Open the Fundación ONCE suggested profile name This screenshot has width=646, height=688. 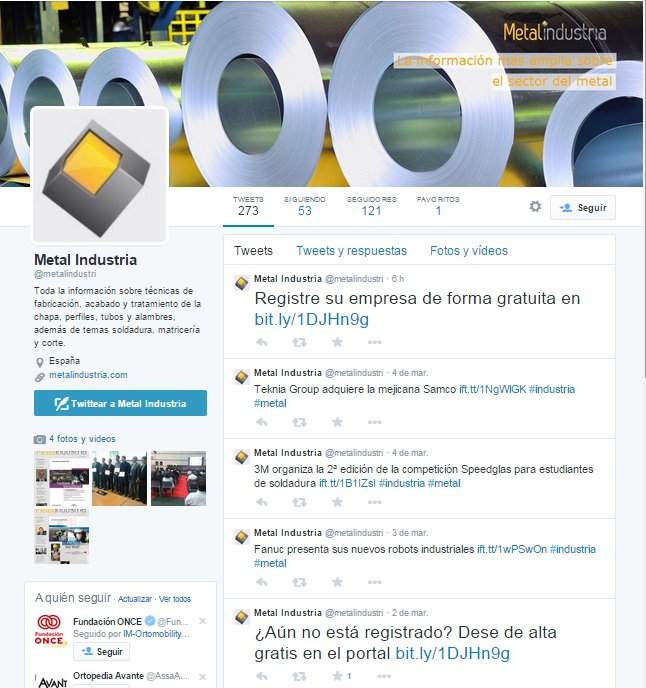click(x=107, y=621)
